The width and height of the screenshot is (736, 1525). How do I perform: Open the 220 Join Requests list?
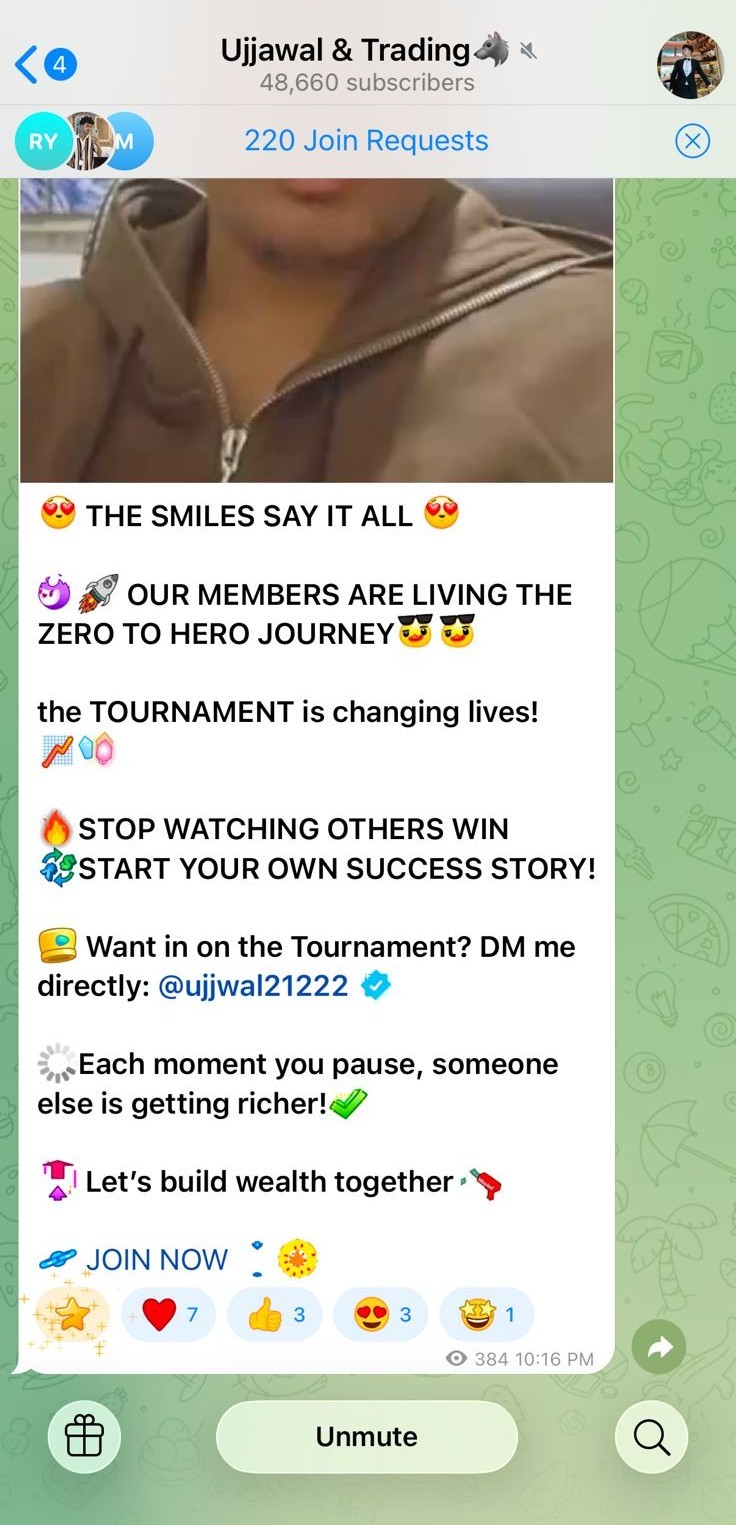pos(366,141)
